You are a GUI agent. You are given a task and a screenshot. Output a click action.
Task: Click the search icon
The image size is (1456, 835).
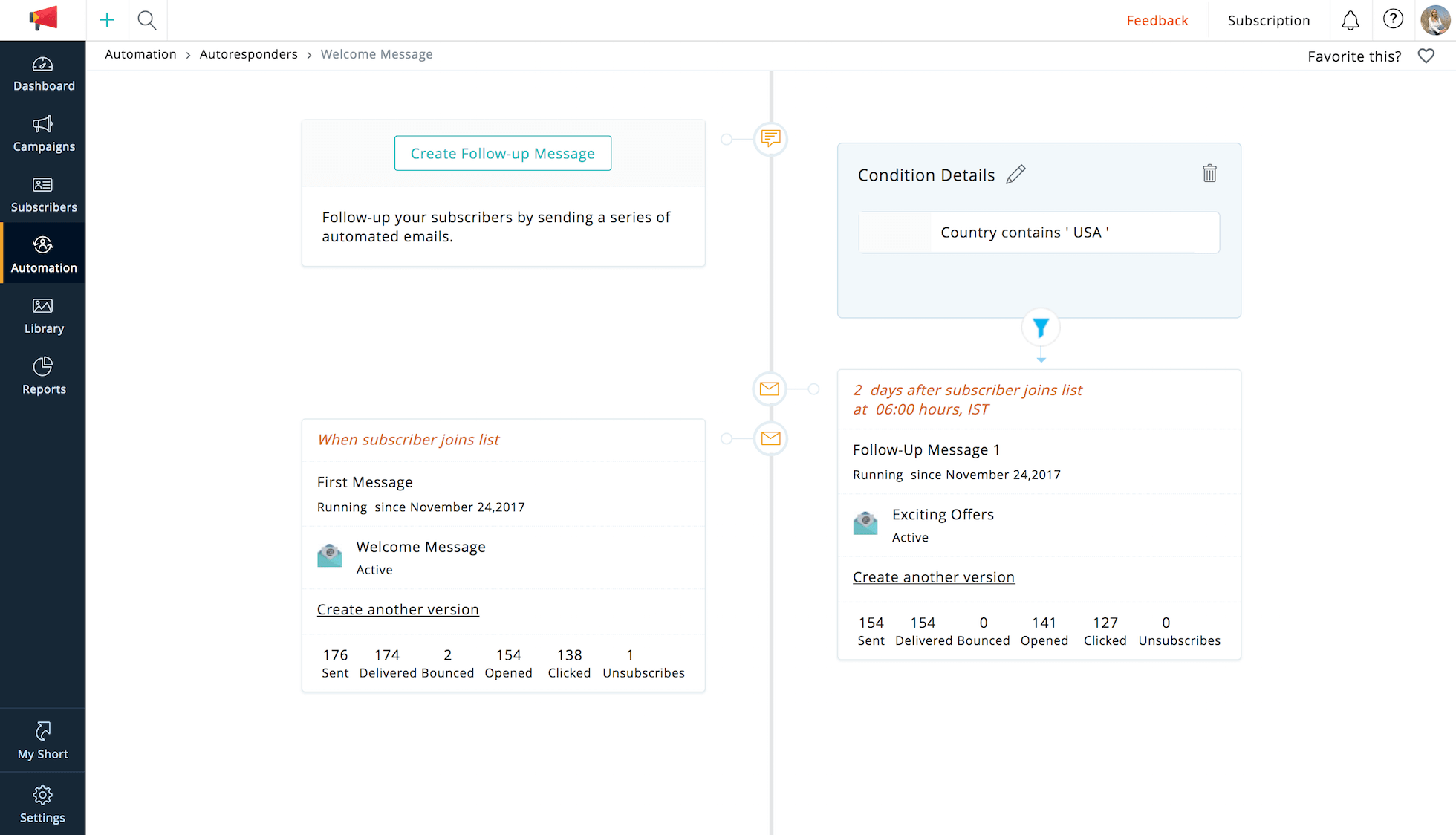pyautogui.click(x=147, y=20)
